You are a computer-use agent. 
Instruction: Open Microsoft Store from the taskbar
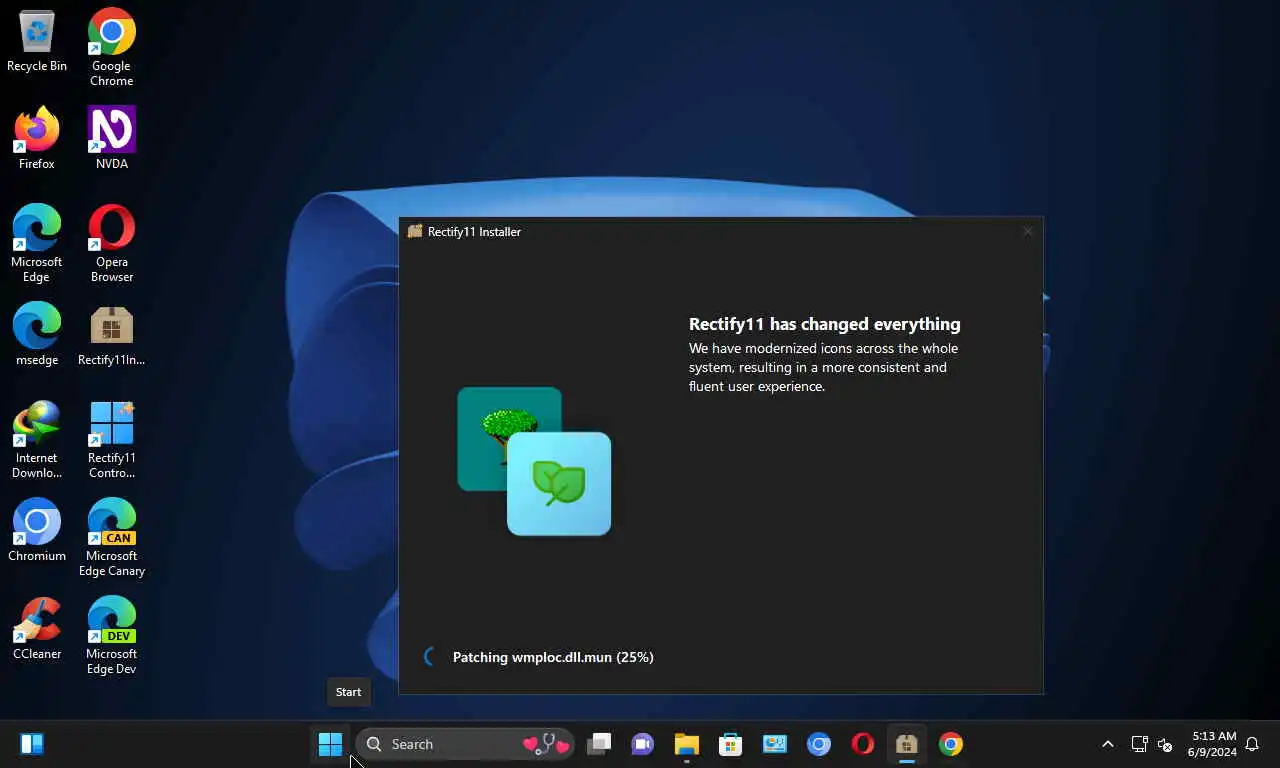click(731, 744)
